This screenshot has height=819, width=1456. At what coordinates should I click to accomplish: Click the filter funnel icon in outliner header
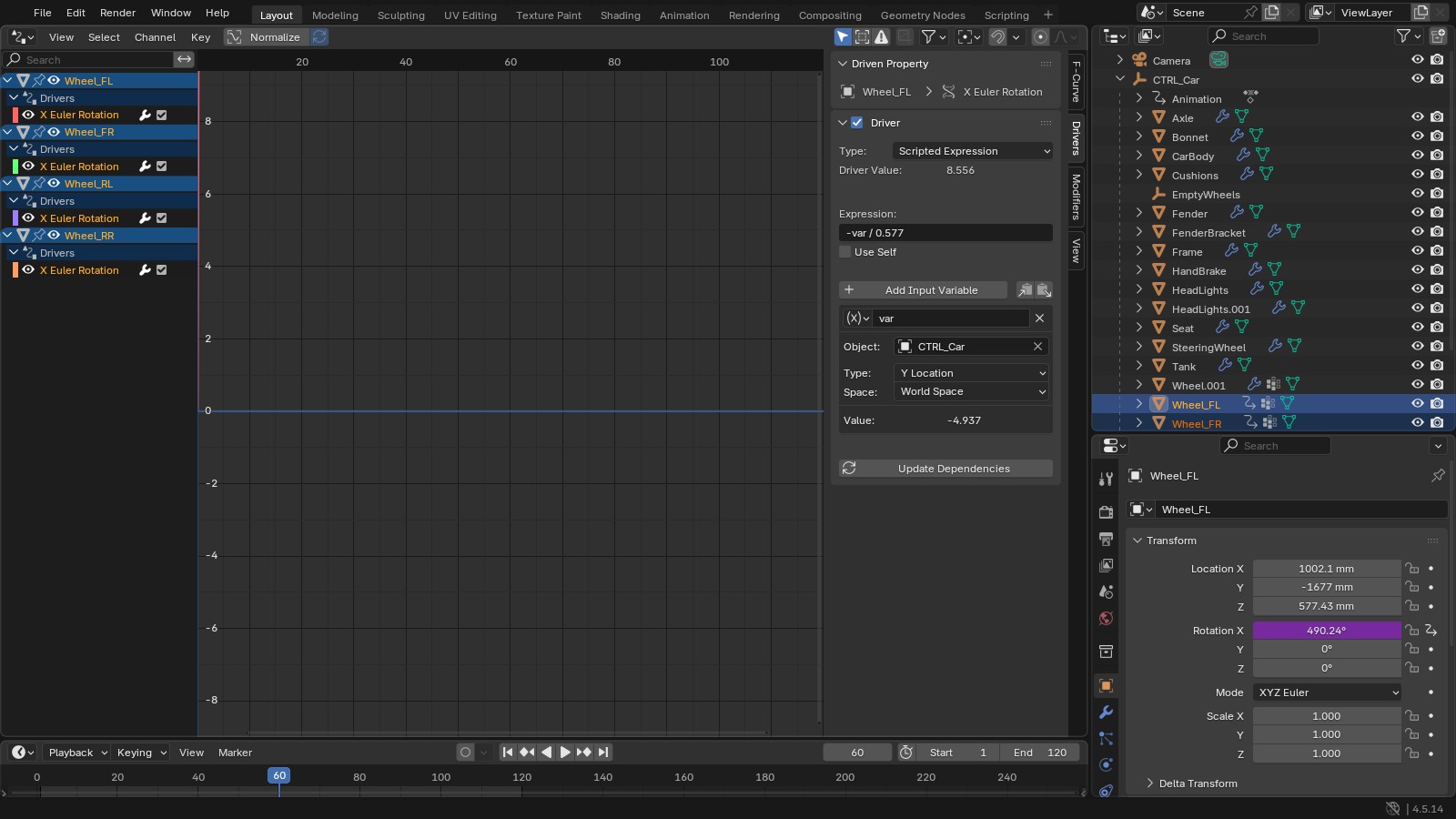(x=1403, y=36)
